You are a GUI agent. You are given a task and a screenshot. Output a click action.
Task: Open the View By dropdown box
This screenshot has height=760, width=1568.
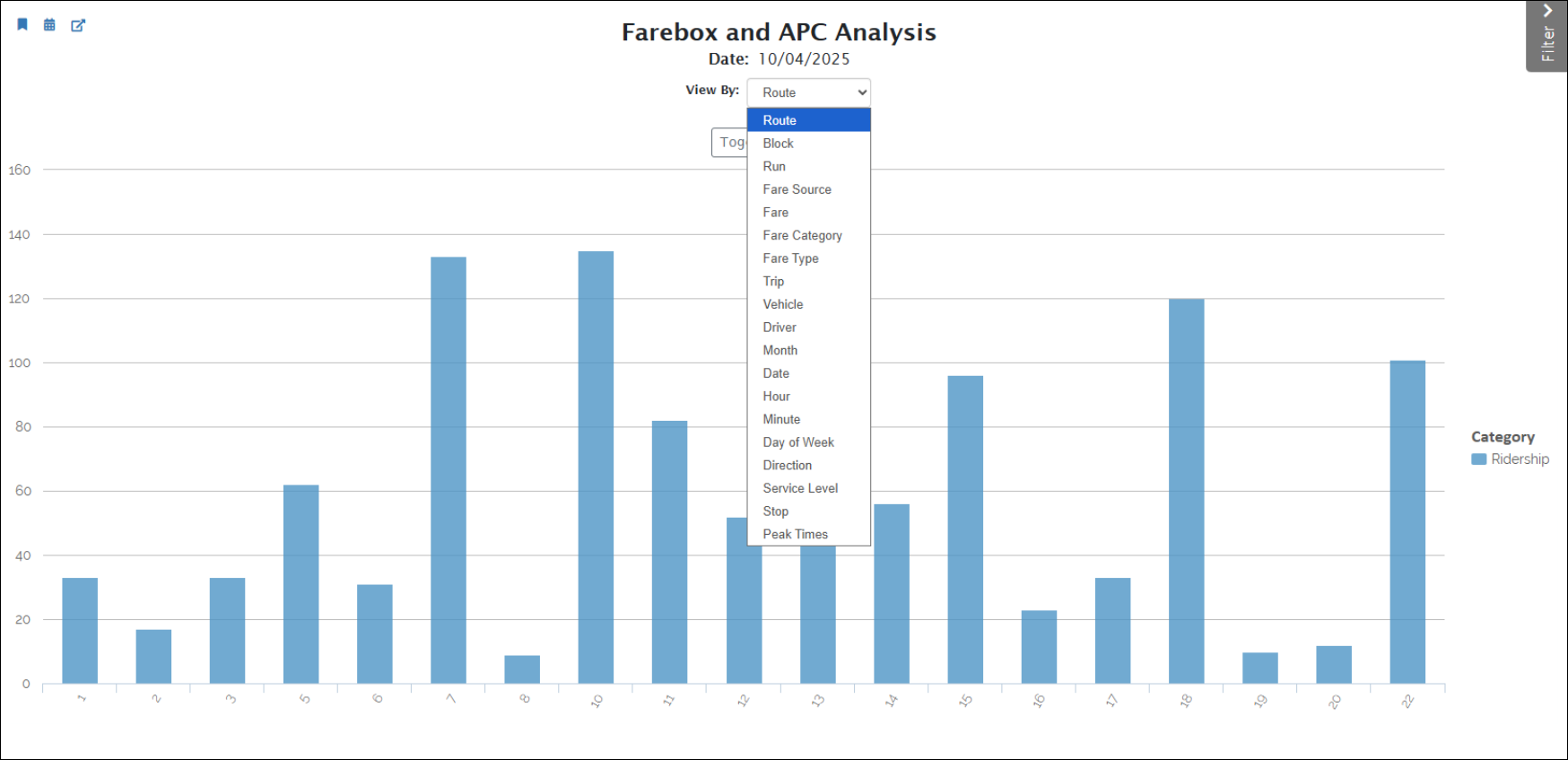click(x=808, y=92)
